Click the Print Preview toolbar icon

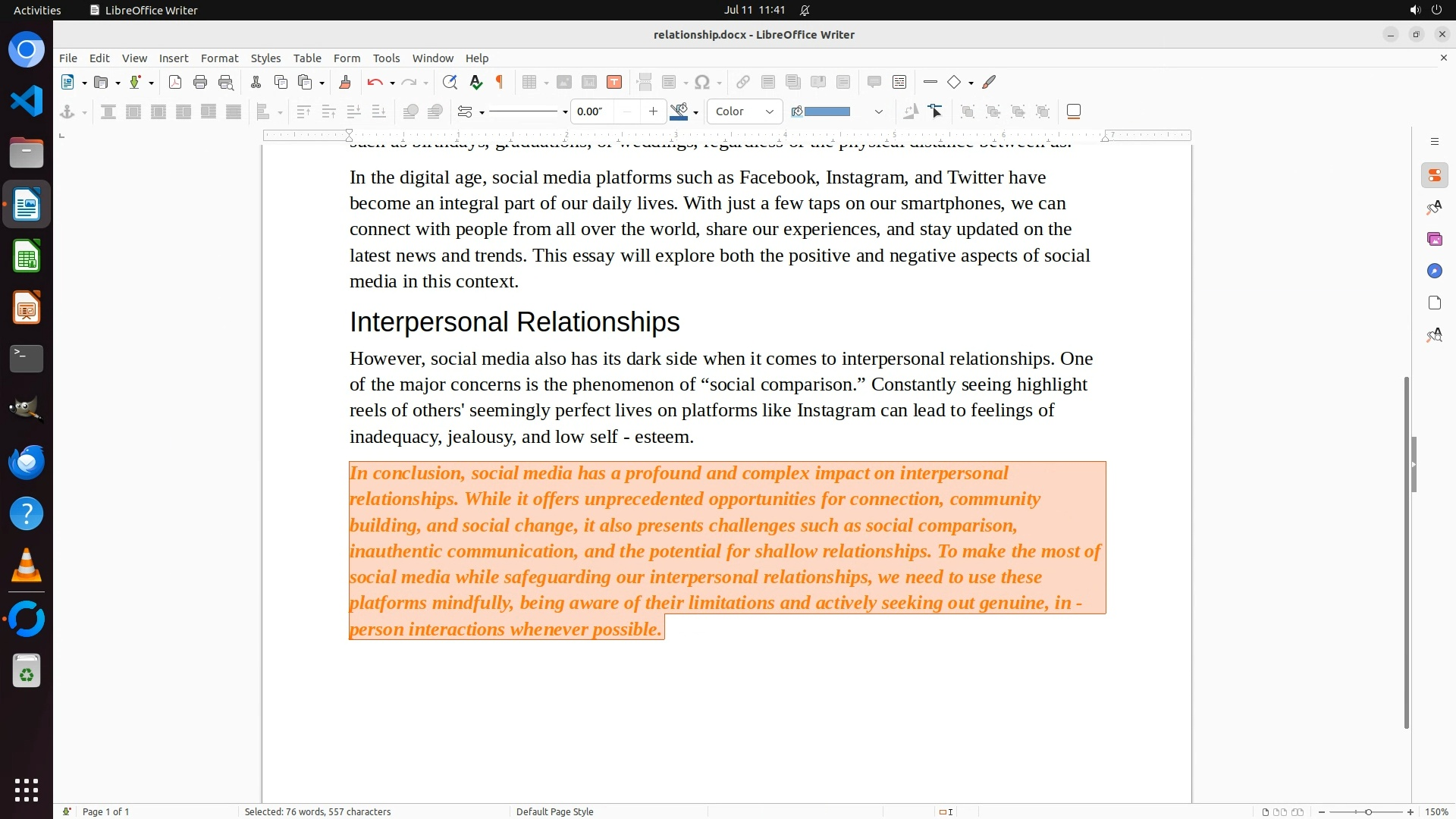[x=226, y=82]
